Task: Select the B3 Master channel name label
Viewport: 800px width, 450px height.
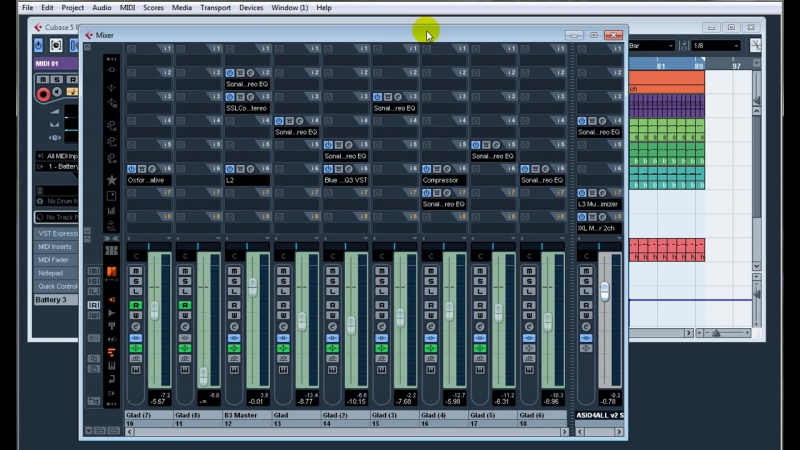Action: click(241, 415)
